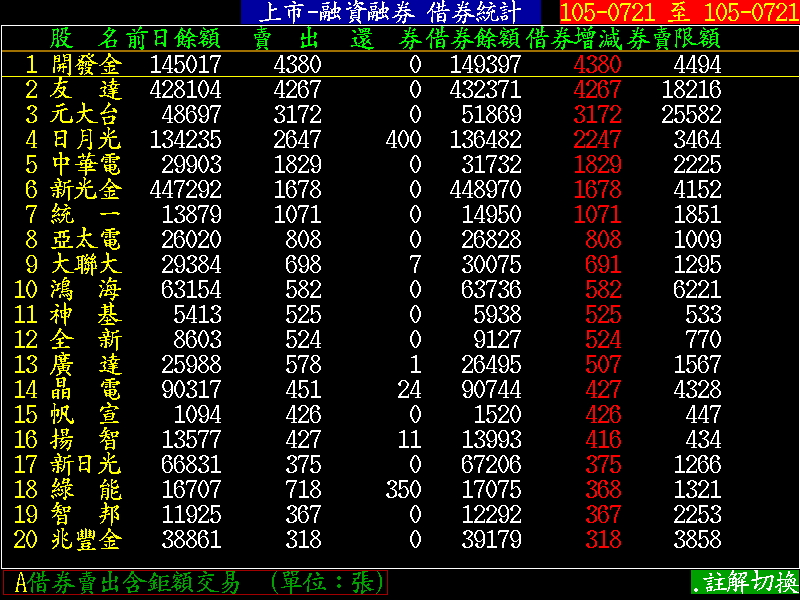This screenshot has width=800, height=600.
Task: Click 券賣限額 value 25582 for 元大台
Action: [x=691, y=114]
